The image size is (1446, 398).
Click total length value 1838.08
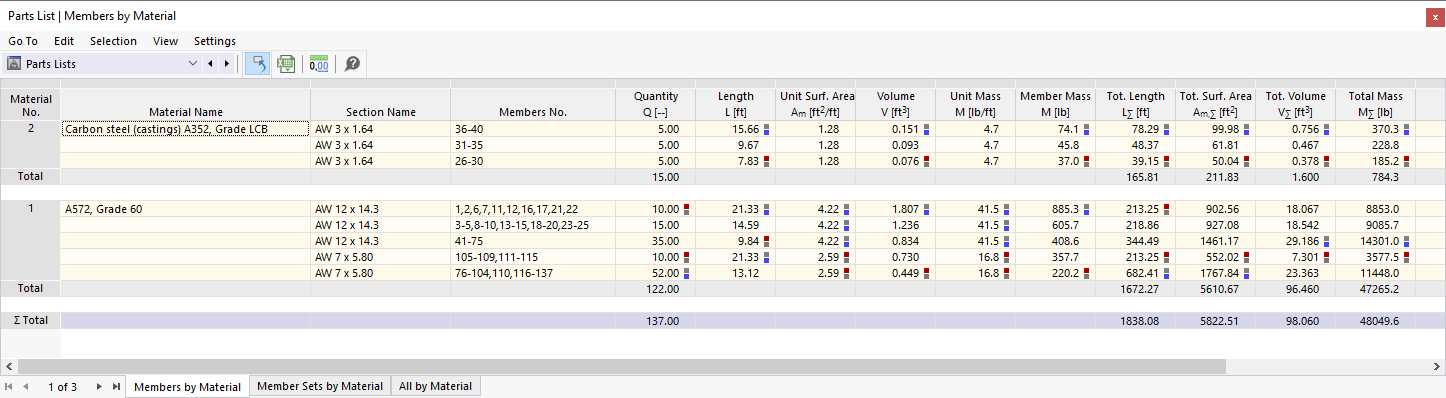click(1136, 321)
